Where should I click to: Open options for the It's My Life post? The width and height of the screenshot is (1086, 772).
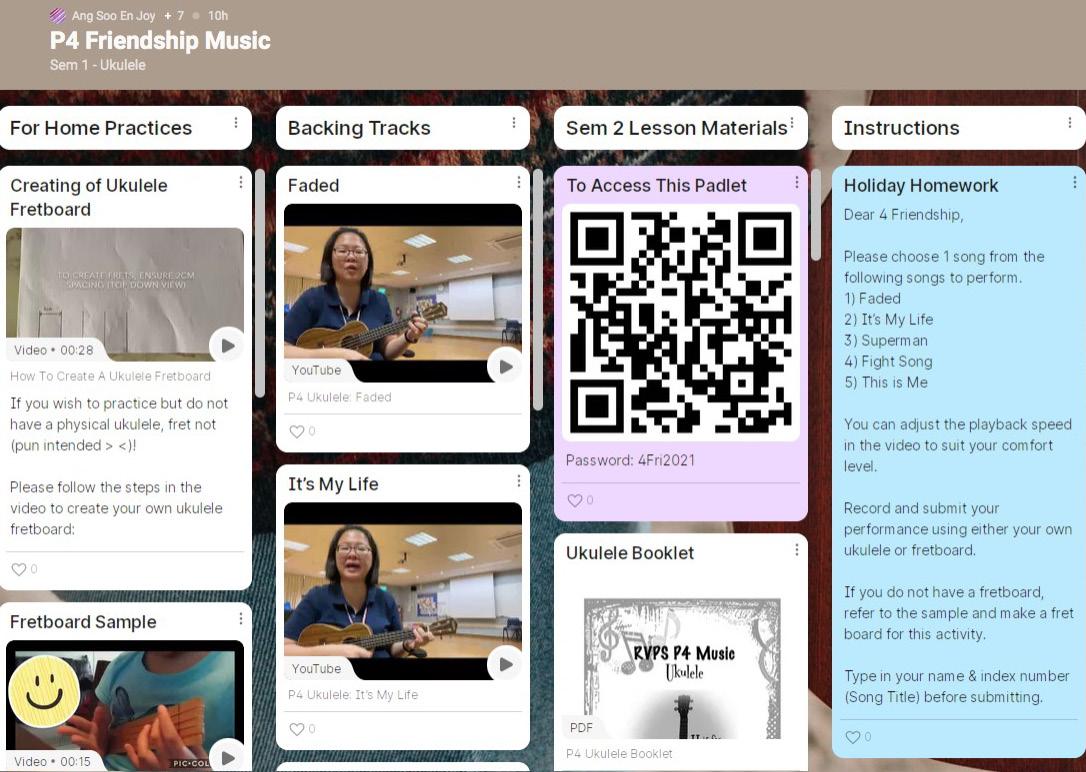(519, 481)
